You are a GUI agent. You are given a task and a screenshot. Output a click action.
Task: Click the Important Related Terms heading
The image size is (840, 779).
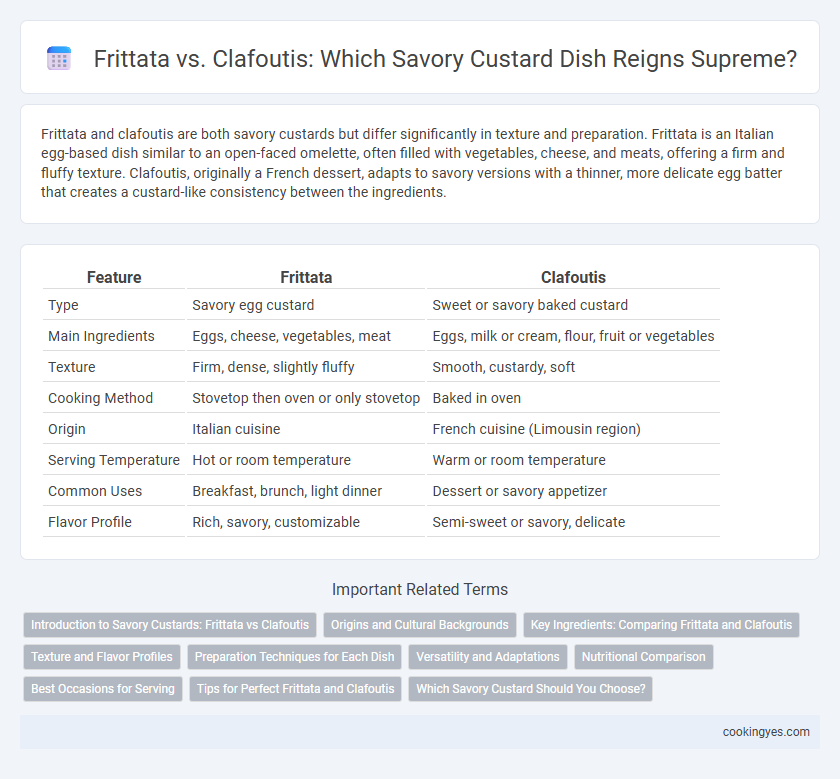click(419, 589)
